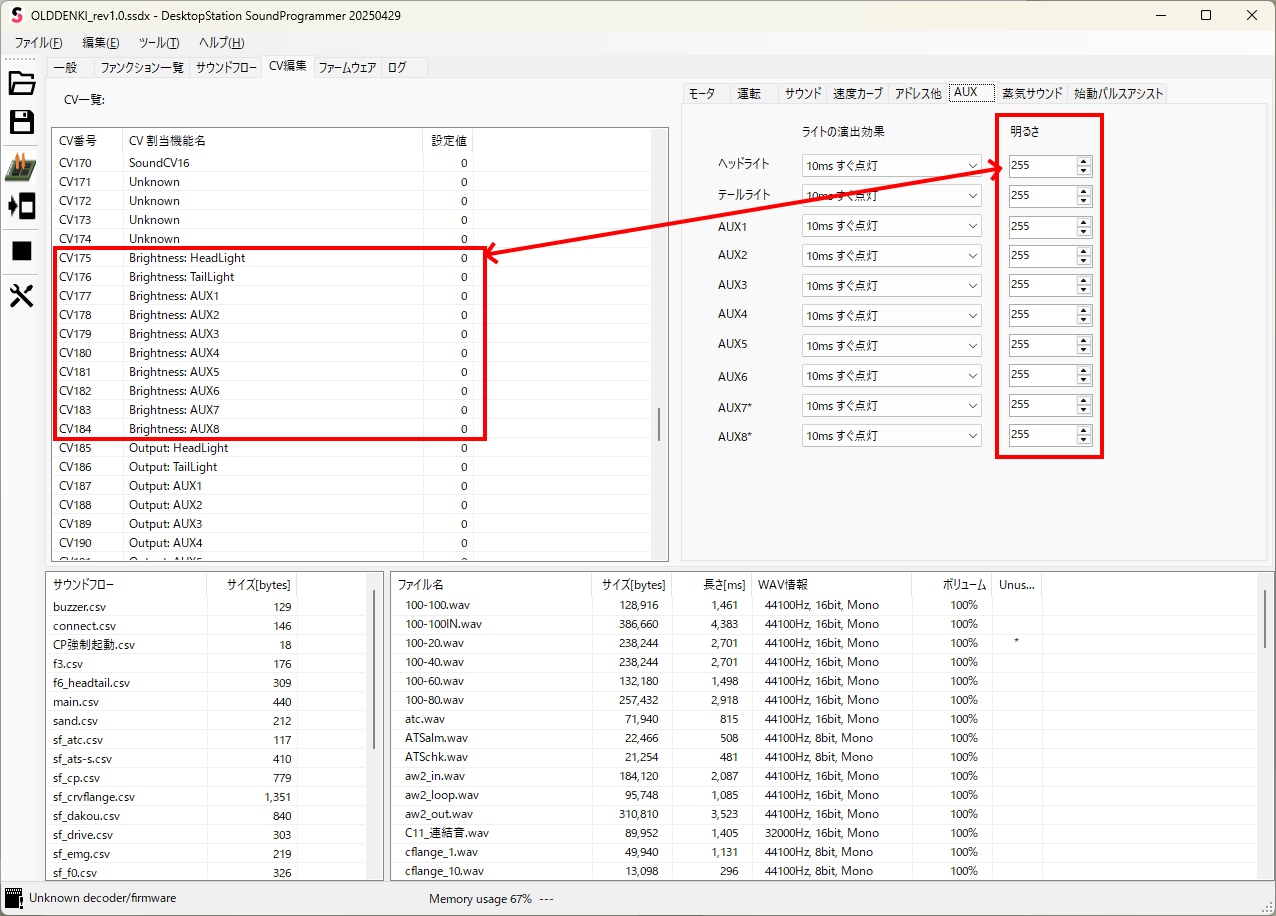Viewport: 1276px width, 916px height.
Task: Open the ツール(T) menu
Action: (158, 43)
